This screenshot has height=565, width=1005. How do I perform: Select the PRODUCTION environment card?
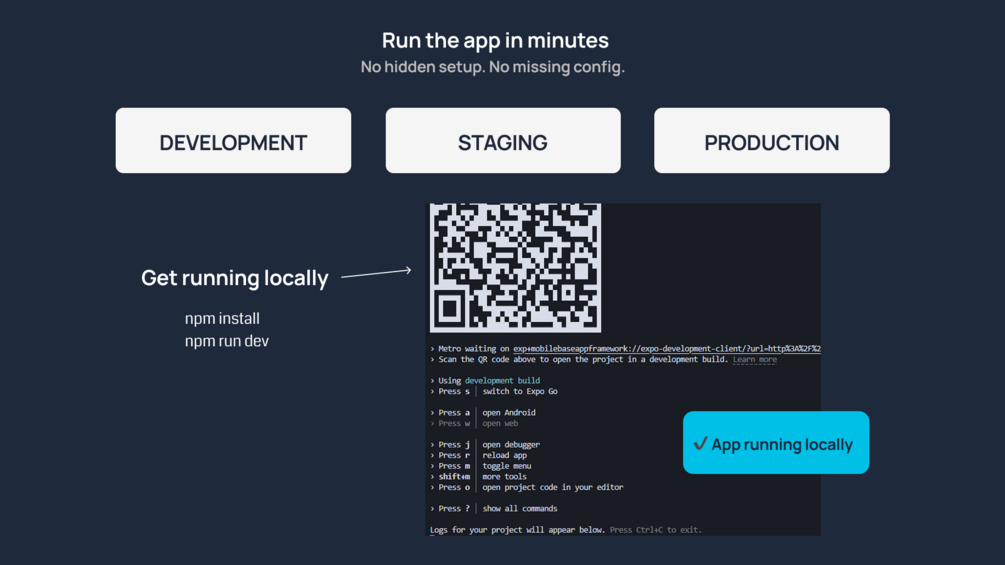(772, 140)
